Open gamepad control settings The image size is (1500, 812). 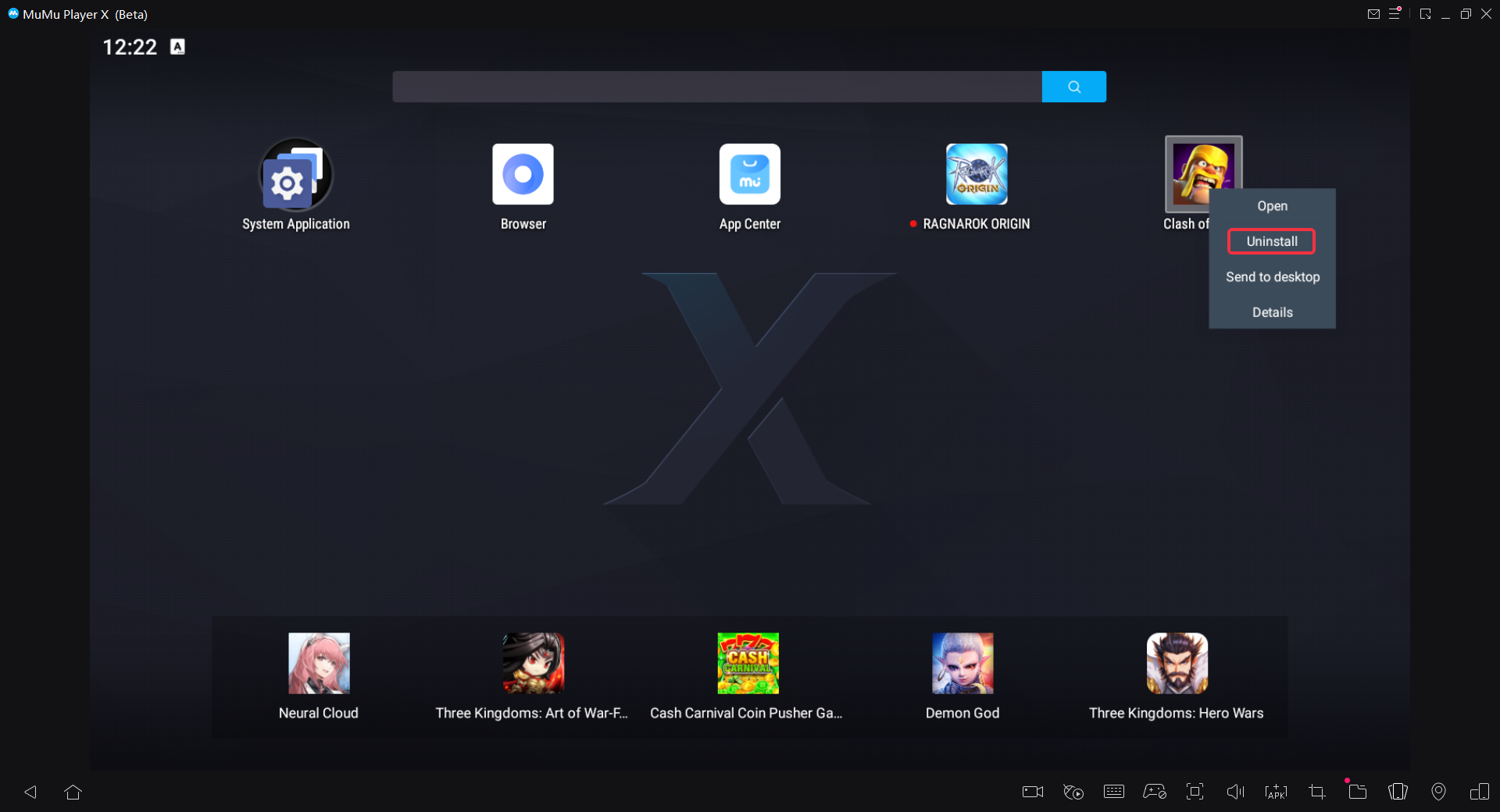click(x=1155, y=792)
